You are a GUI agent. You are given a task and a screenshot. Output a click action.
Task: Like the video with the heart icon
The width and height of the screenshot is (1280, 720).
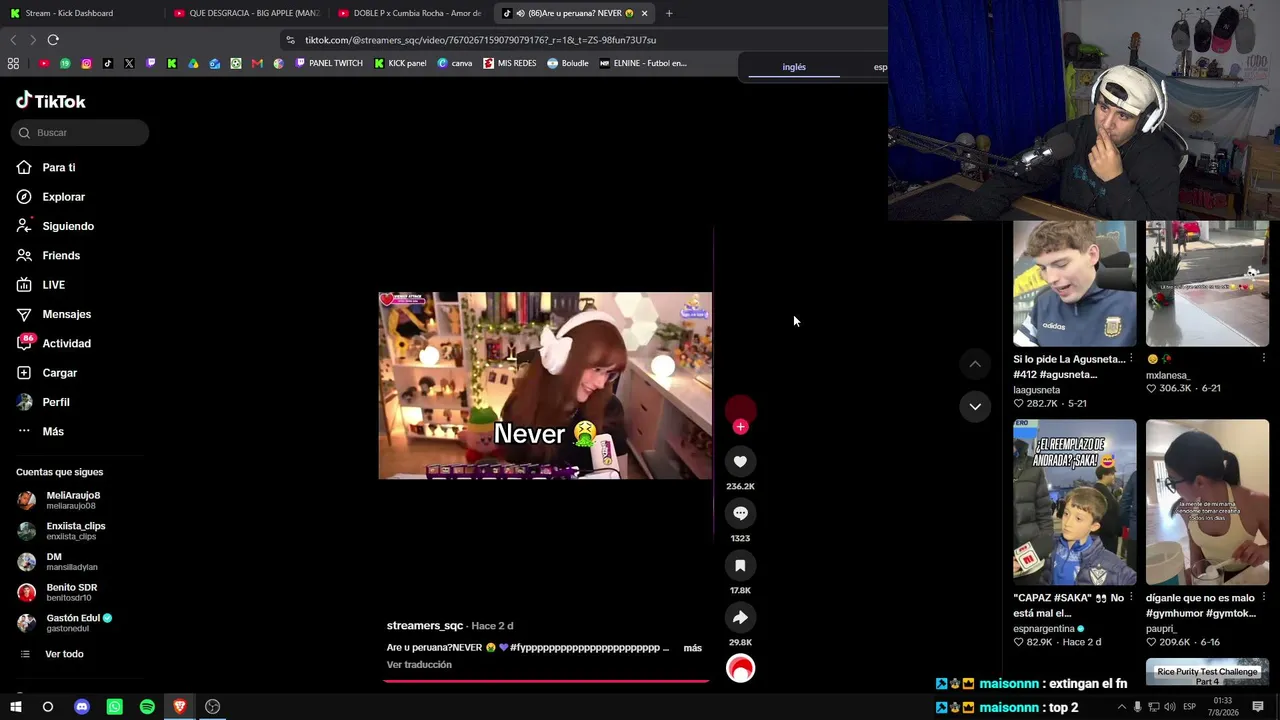740,461
